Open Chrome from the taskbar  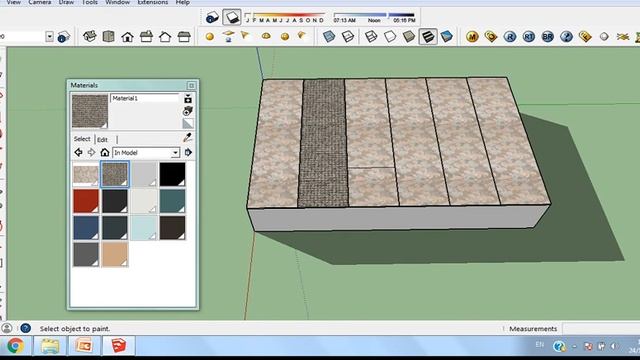(16, 346)
